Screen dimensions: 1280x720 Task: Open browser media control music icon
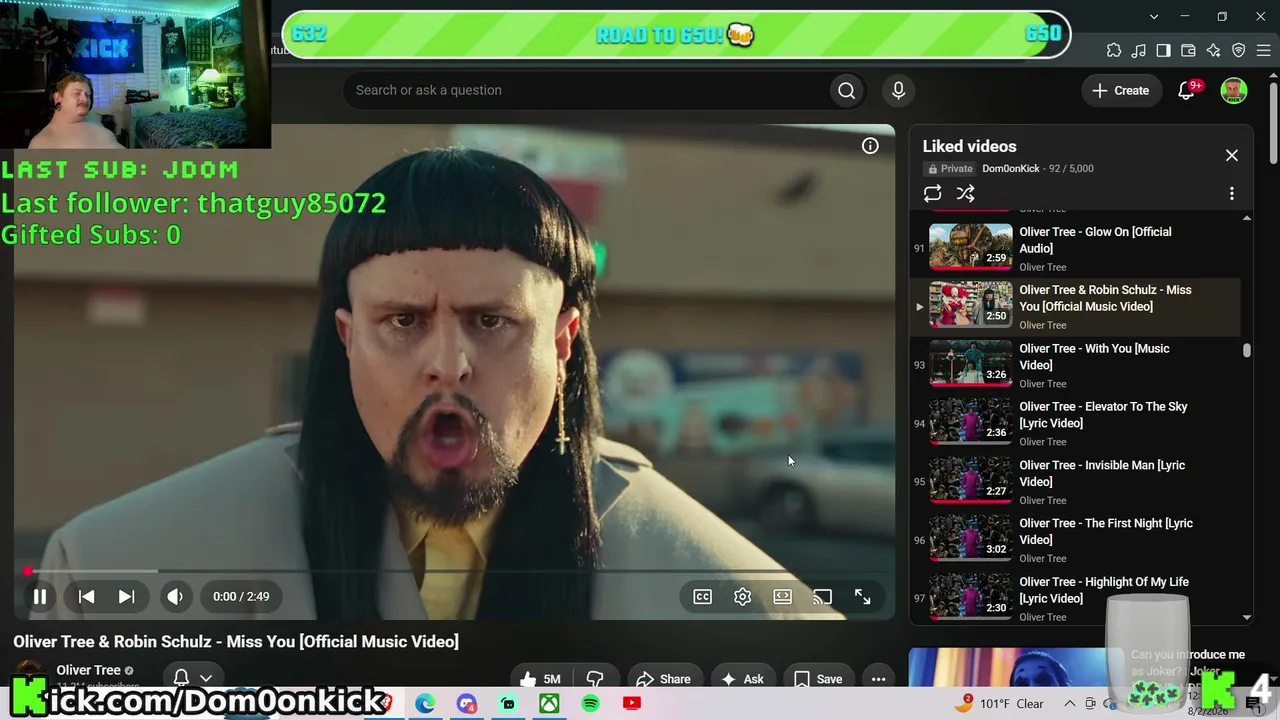click(1139, 50)
